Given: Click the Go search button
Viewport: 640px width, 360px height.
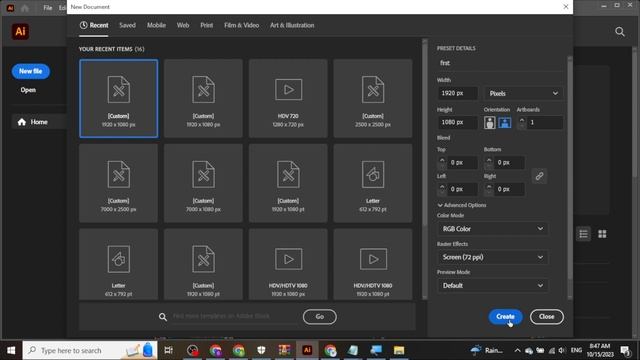Looking at the screenshot, I should [x=320, y=316].
